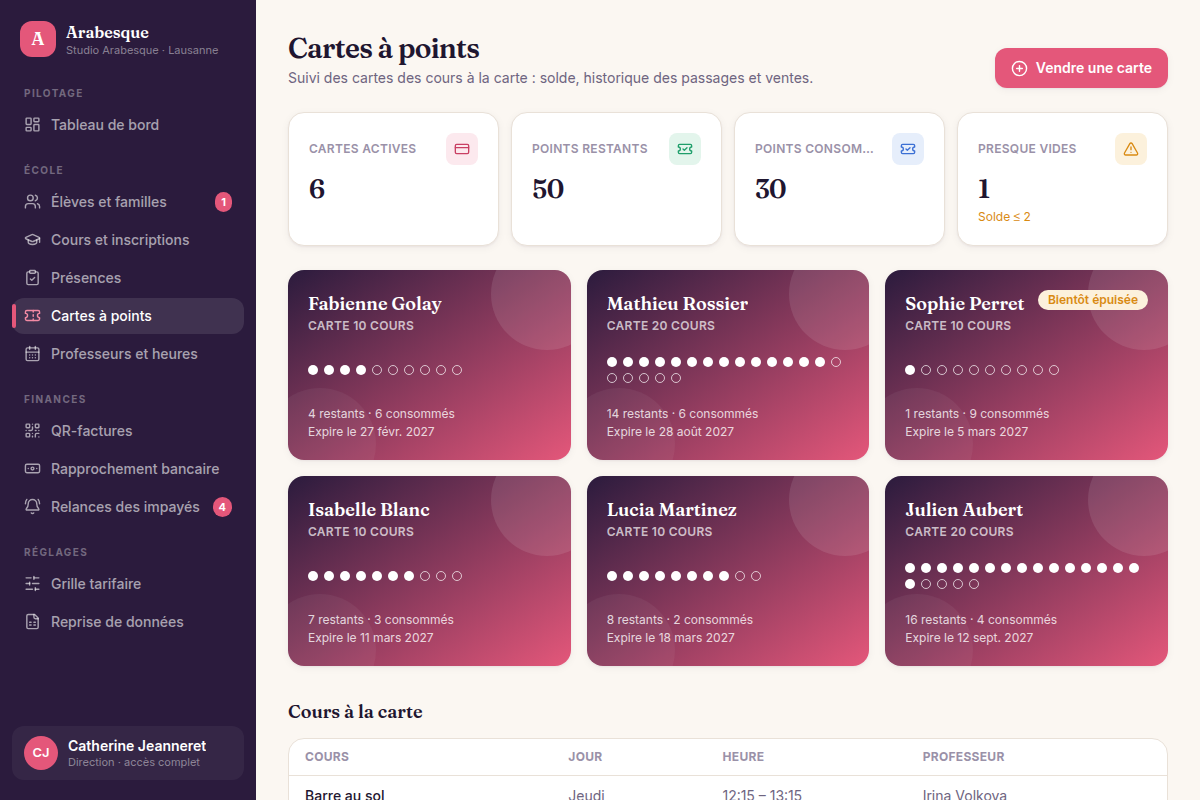Open the QR-factures section
1200x800 pixels.
(128, 431)
